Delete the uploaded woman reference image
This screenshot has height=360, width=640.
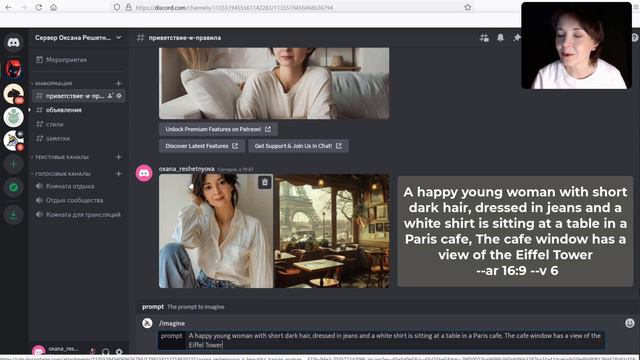264,182
